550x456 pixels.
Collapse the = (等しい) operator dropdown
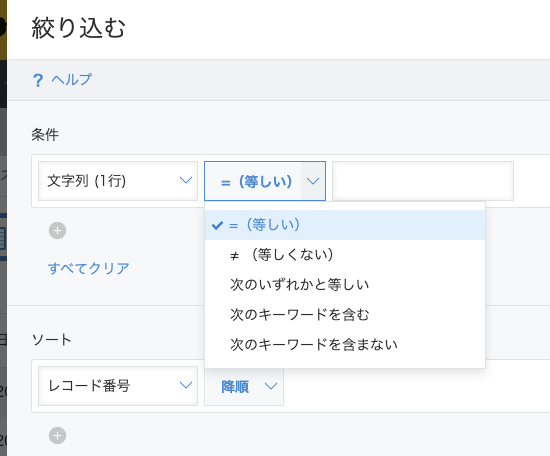point(265,181)
